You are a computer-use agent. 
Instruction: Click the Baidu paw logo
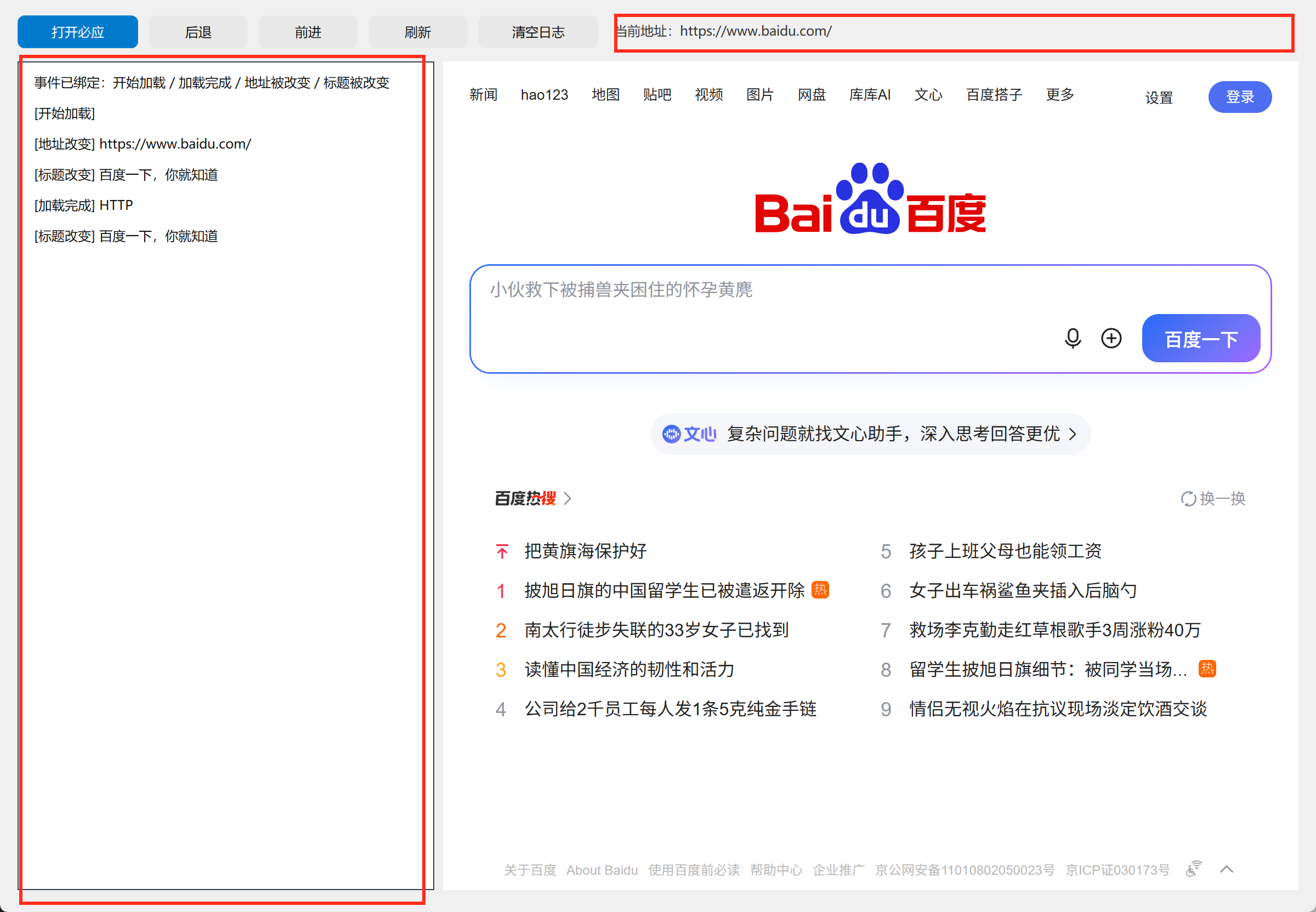click(x=870, y=198)
